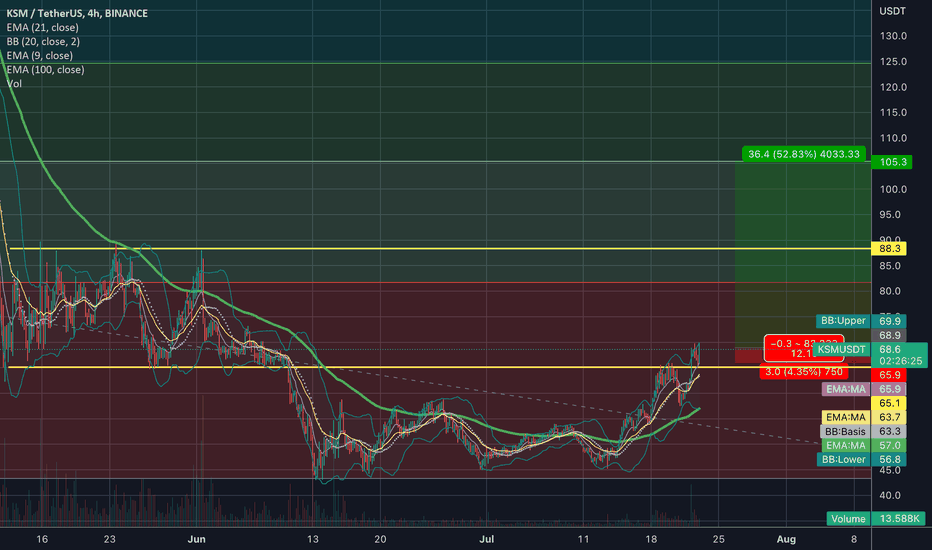932x550 pixels.
Task: Click the Jun date on time axis
Action: click(x=196, y=539)
